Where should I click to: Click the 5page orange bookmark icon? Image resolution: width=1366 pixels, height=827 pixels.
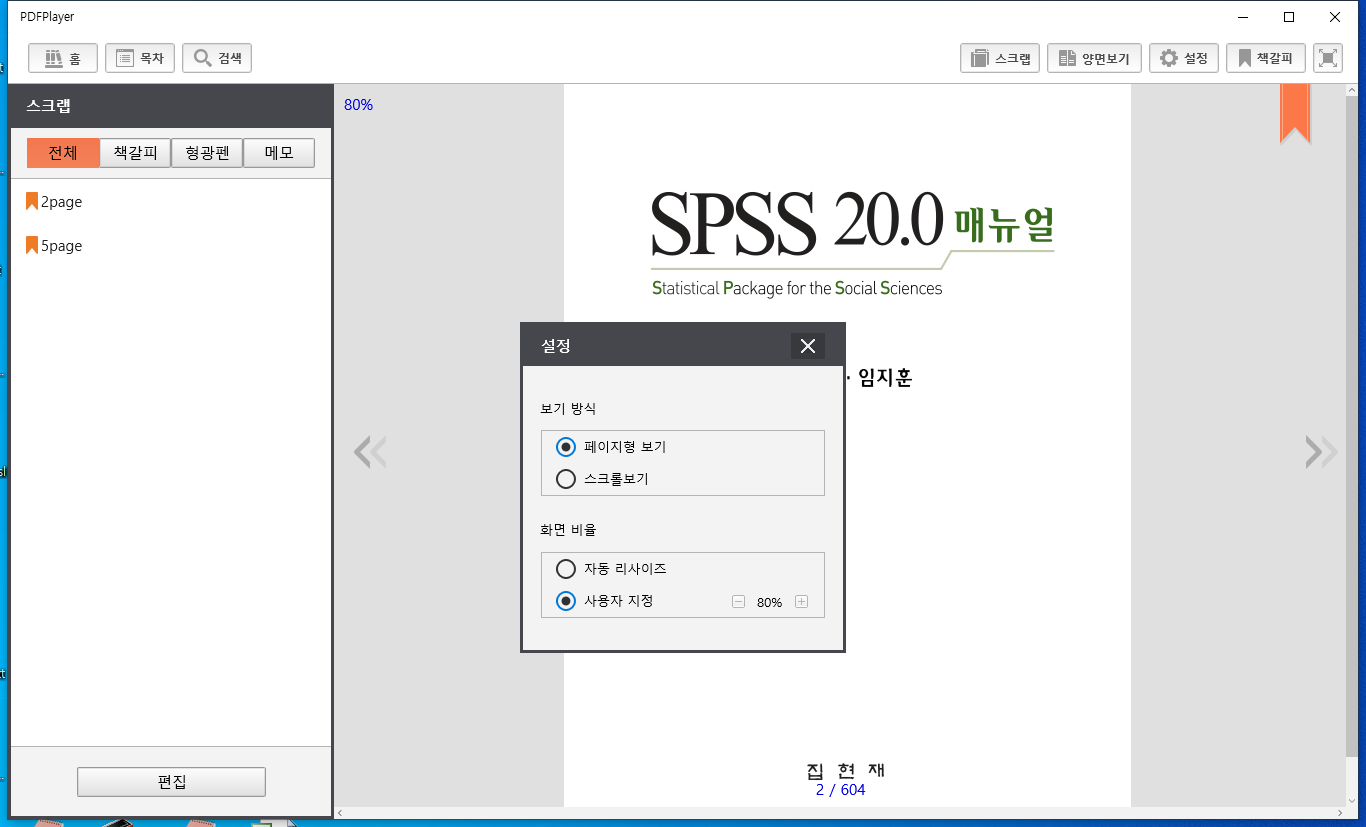(32, 245)
